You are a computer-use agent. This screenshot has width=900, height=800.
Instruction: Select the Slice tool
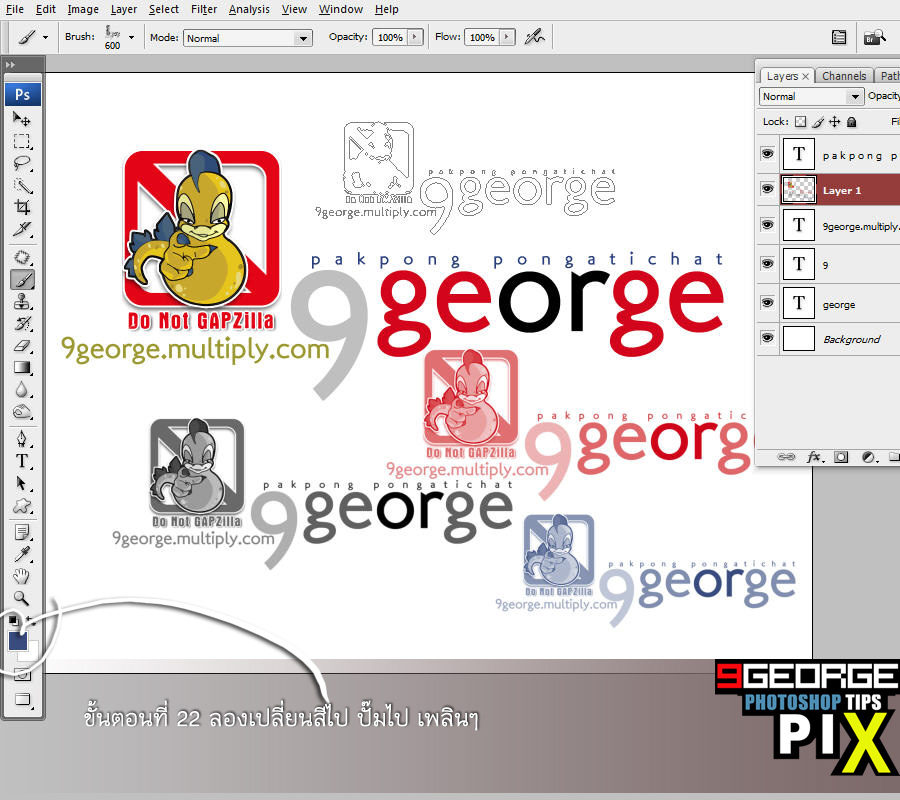click(x=22, y=229)
